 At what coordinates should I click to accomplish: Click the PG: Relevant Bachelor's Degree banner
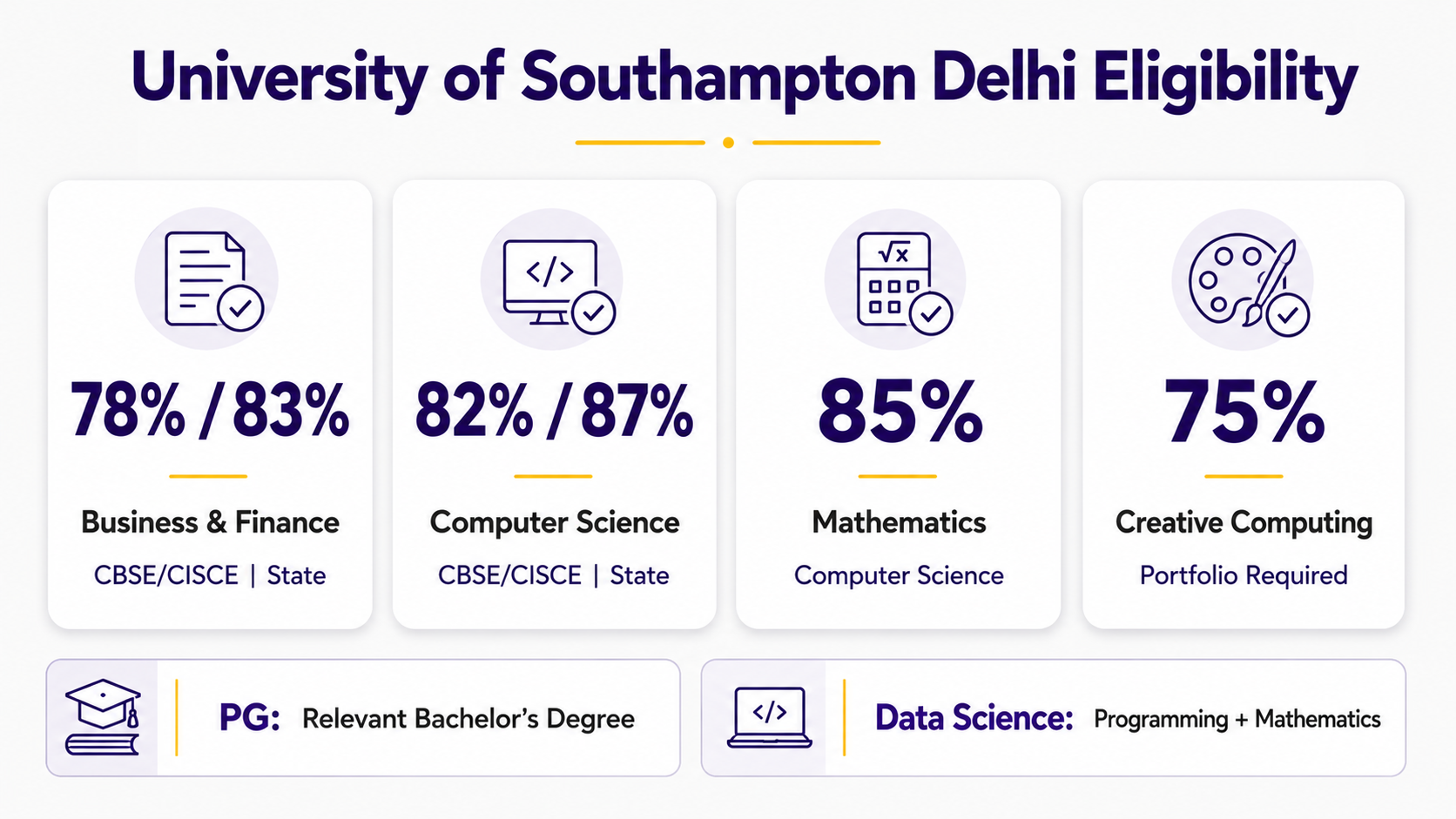coord(363,718)
